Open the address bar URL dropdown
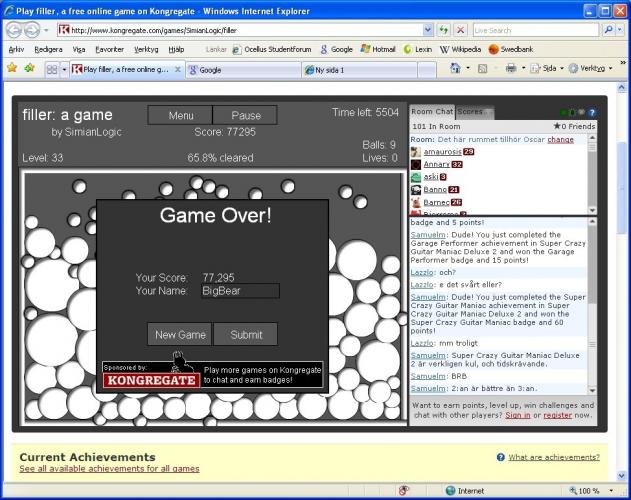Screen dimensions: 631x500 (428, 30)
